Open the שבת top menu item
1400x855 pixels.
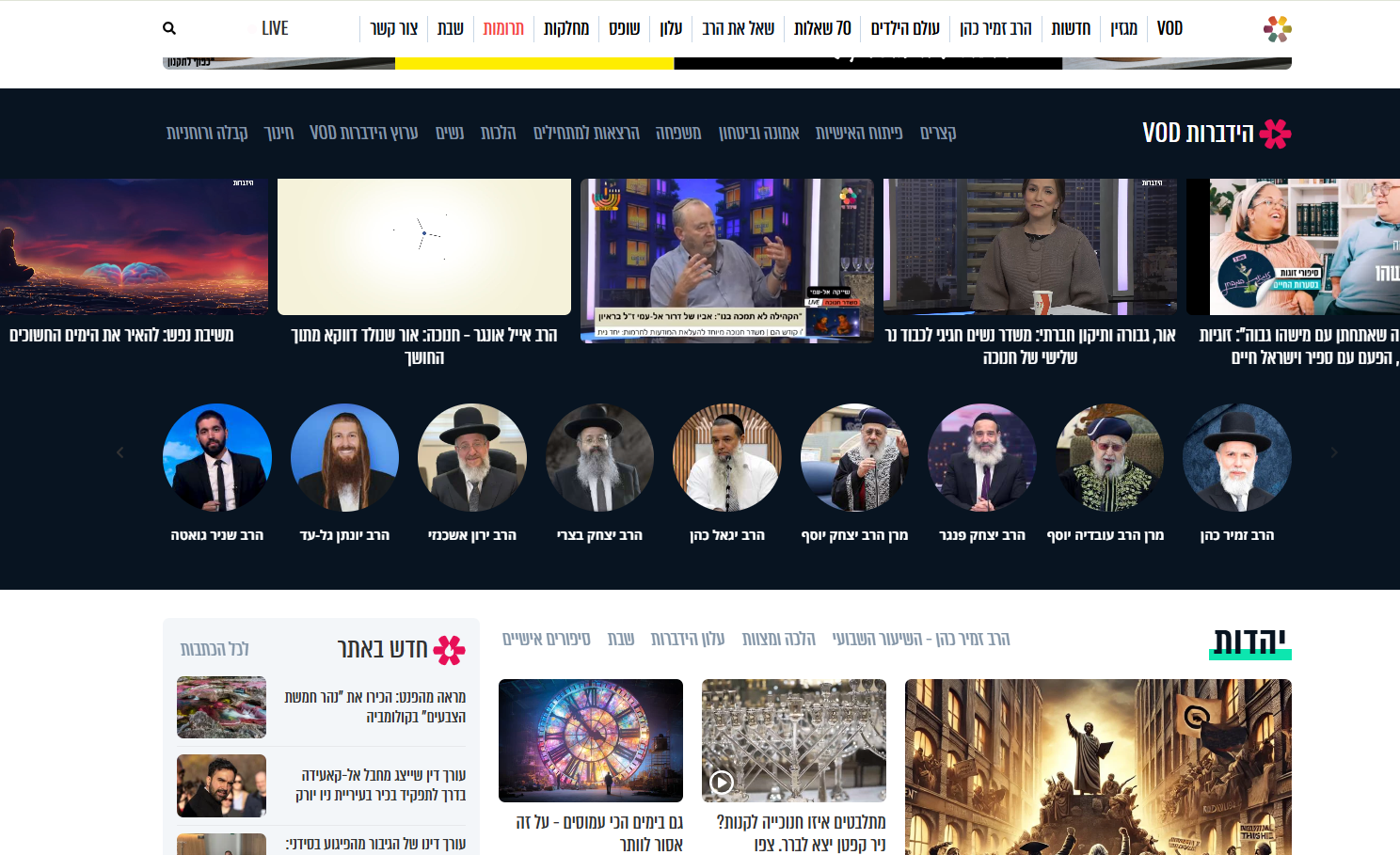[451, 28]
